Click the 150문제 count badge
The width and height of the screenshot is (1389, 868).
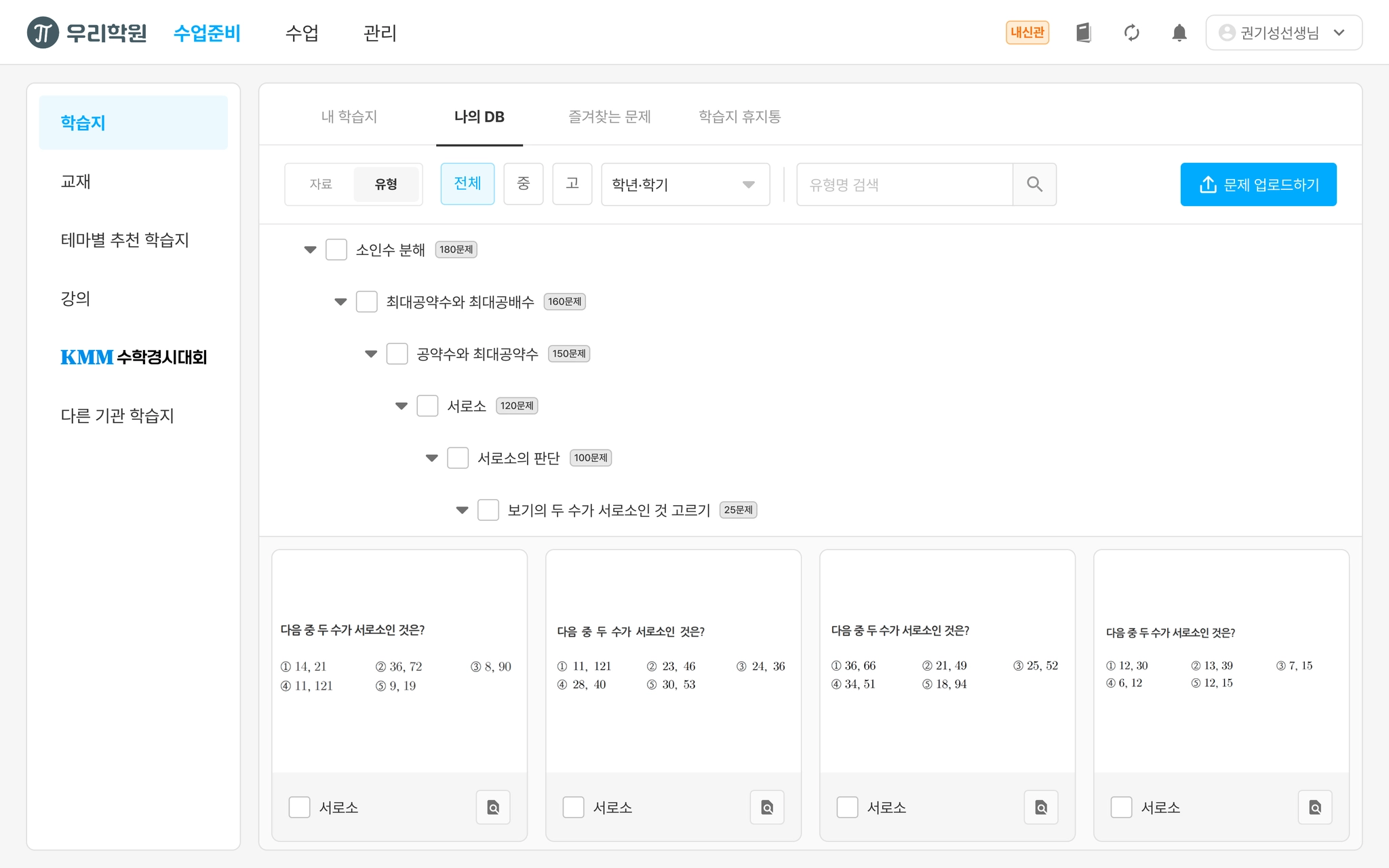[x=569, y=354]
